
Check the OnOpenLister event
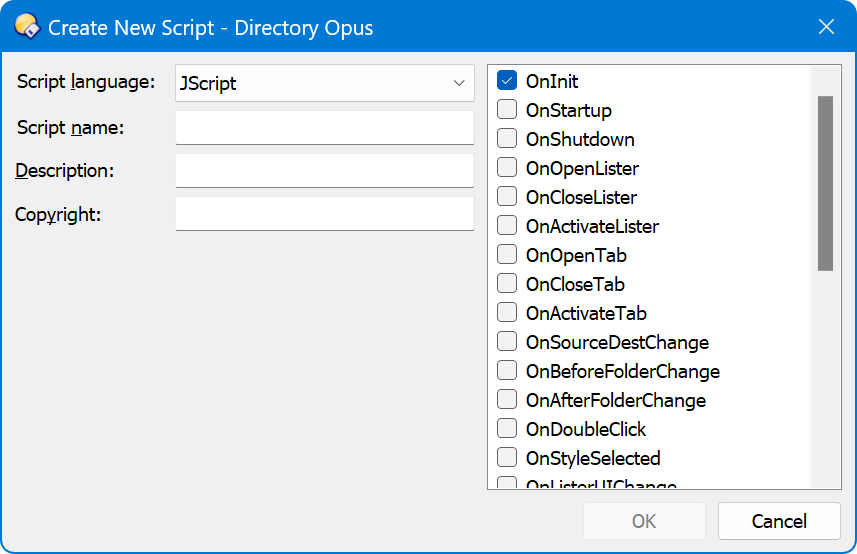pos(507,167)
